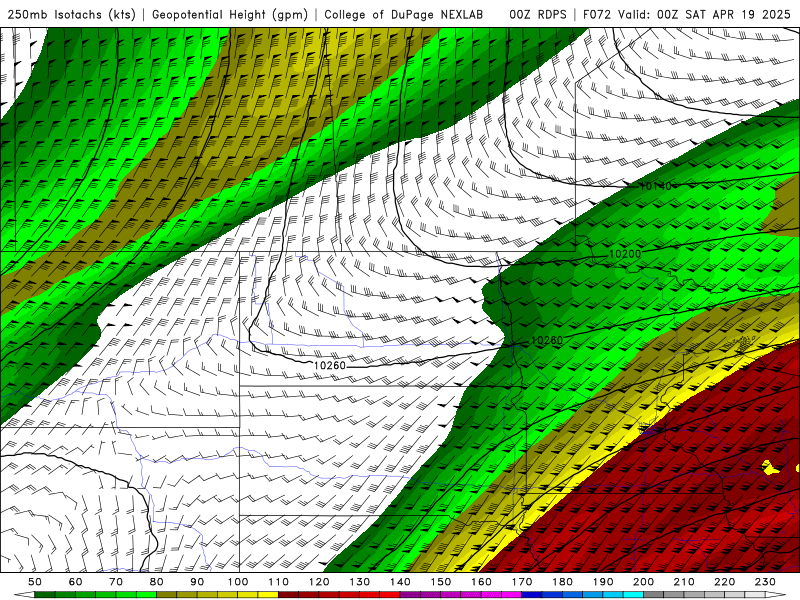Click the 80 value on the color scale
800x600 pixels.
157,582
